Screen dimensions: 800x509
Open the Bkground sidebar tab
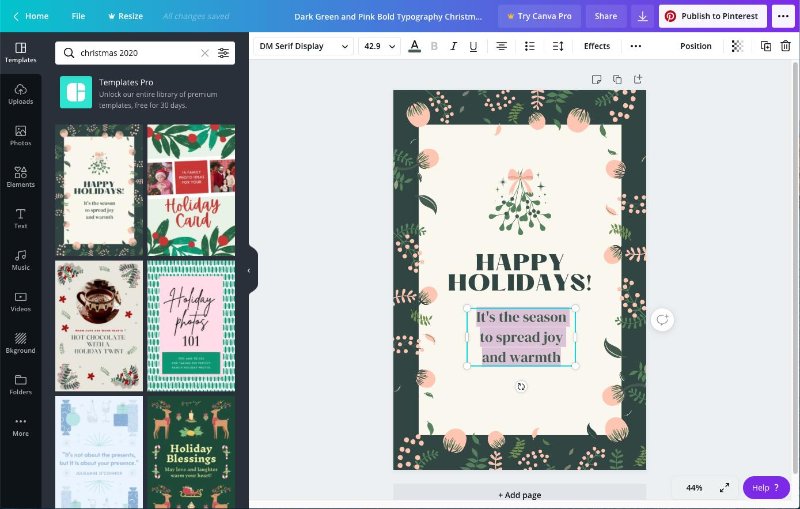click(x=20, y=343)
